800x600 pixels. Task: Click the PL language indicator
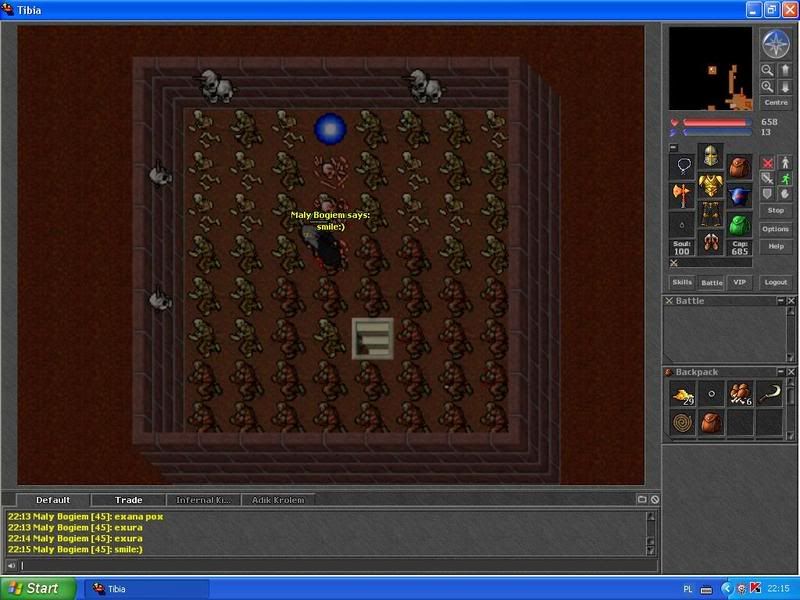[x=687, y=589]
